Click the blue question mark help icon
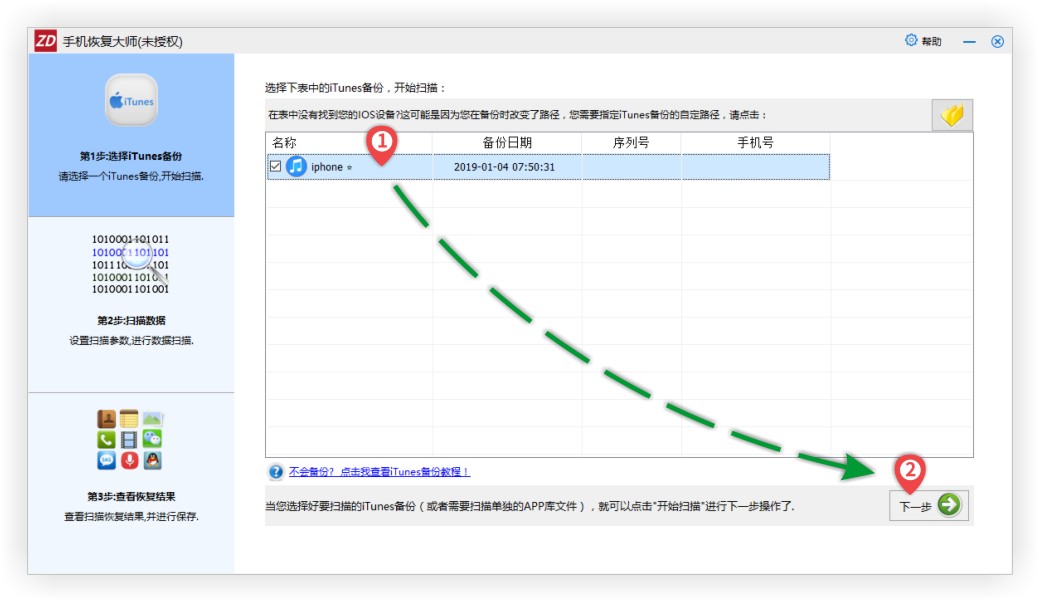Image resolution: width=1040 pixels, height=602 pixels. [275, 472]
